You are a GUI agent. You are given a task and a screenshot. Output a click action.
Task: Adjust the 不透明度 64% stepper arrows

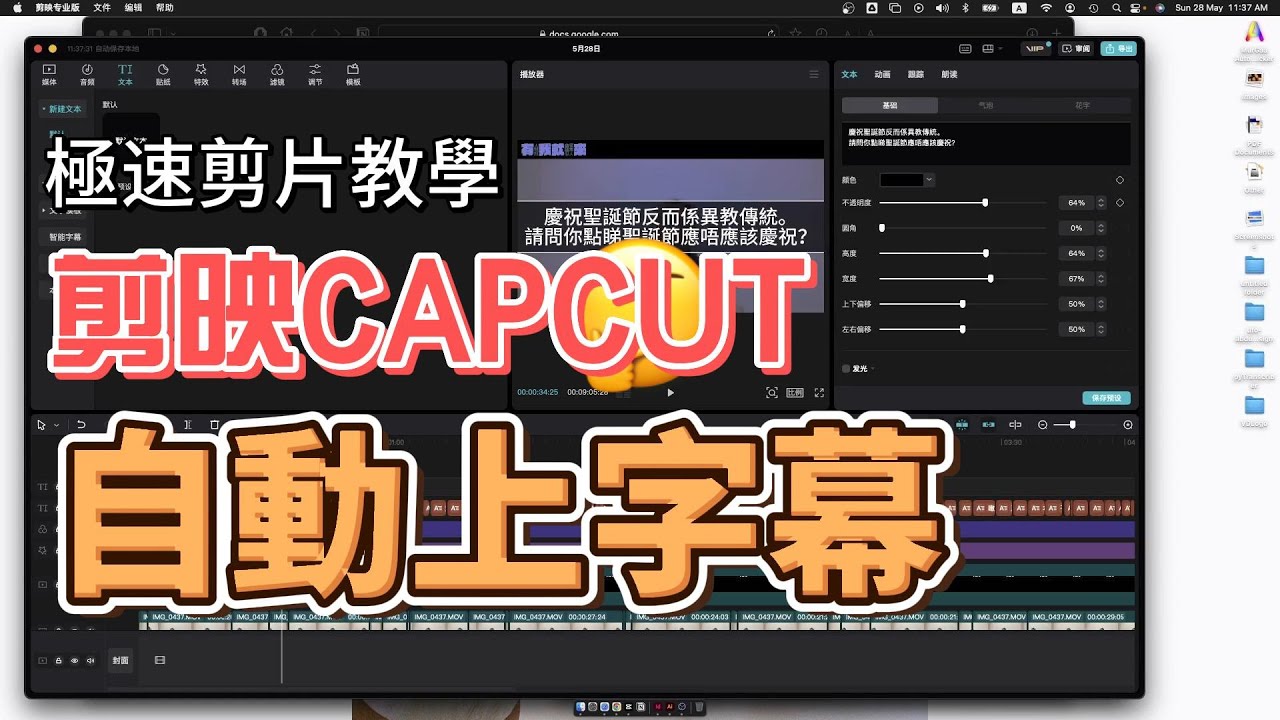[x=1101, y=203]
